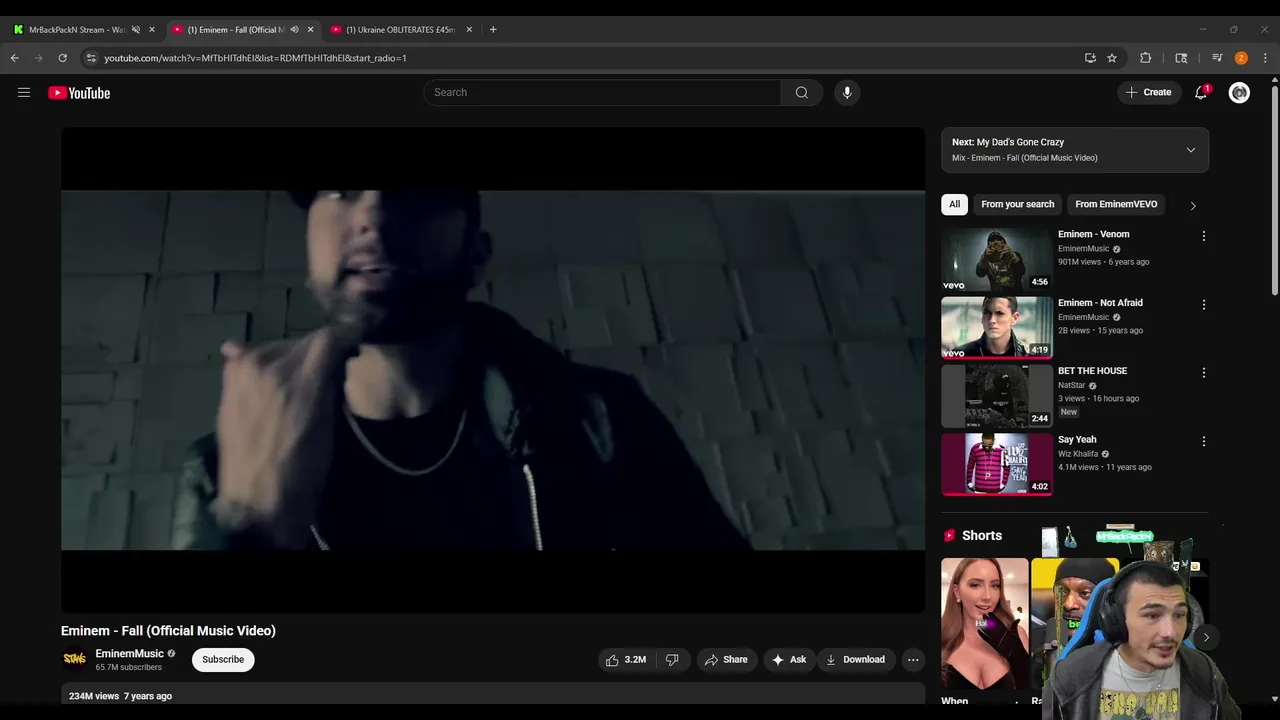1280x720 pixels.
Task: Click the video player to pause
Action: (493, 370)
